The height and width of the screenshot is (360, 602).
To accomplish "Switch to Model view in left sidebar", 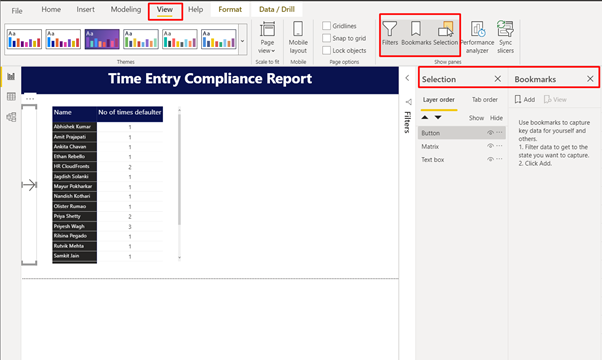I will 11,117.
